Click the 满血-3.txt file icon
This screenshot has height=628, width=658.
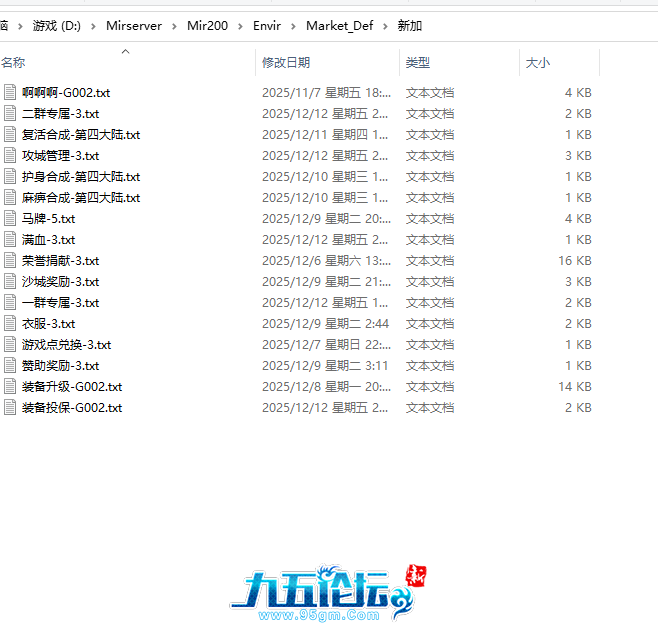tap(10, 239)
